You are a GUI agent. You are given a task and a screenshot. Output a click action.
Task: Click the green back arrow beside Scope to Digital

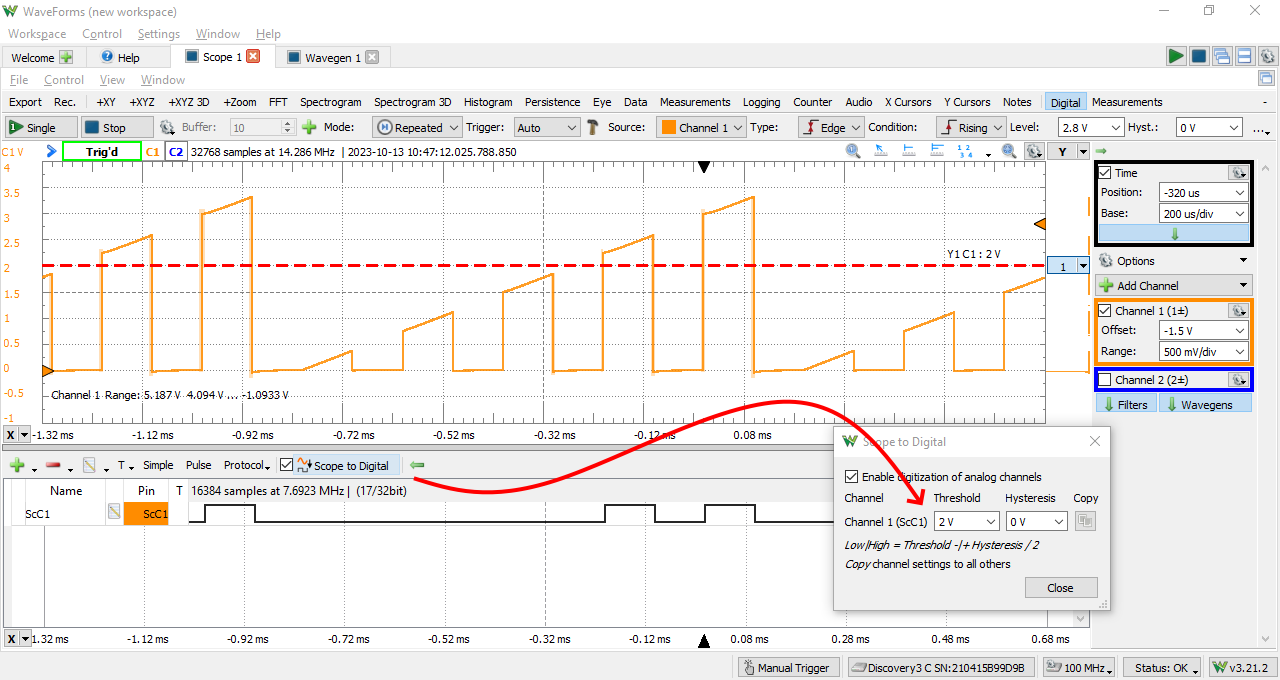click(x=417, y=465)
